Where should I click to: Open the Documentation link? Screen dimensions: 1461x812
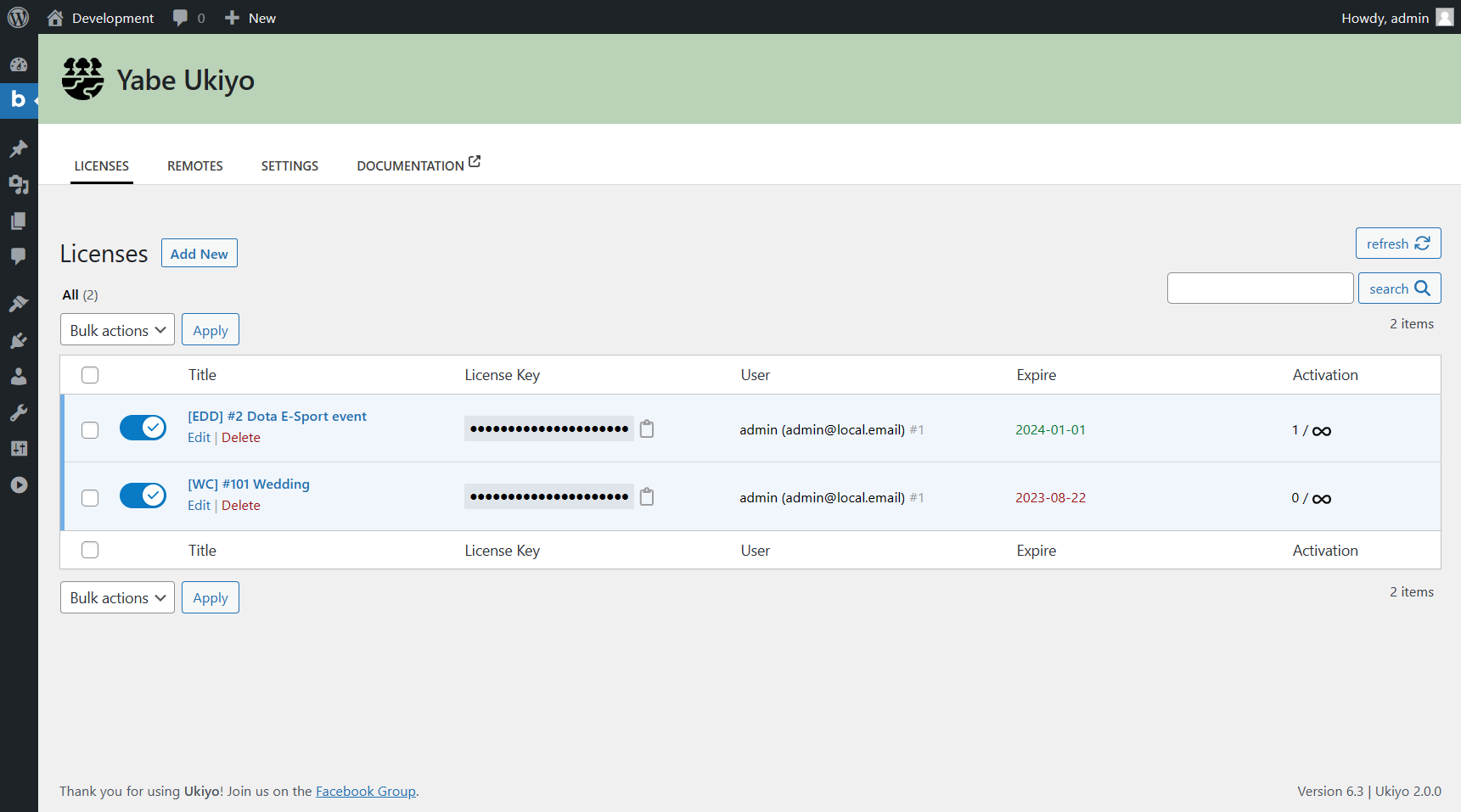[x=411, y=165]
